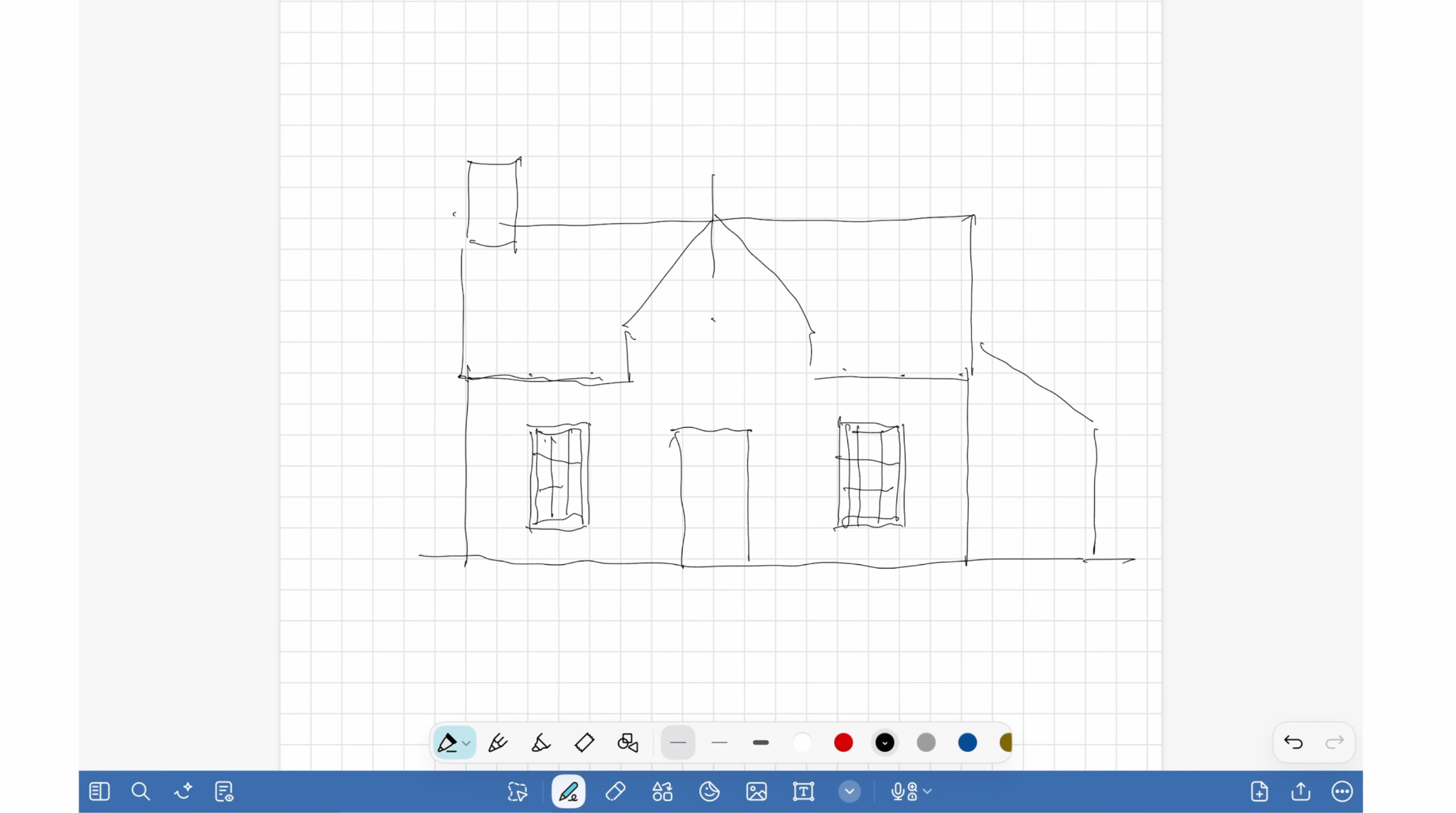Open the more options menu
1456x813 pixels.
pos(1342,792)
